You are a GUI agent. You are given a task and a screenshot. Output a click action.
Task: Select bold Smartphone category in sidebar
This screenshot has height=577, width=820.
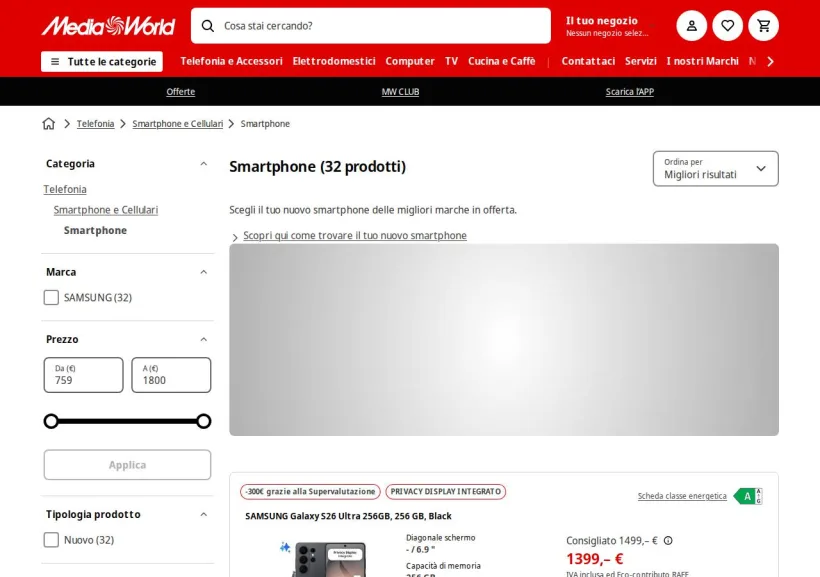(x=95, y=230)
